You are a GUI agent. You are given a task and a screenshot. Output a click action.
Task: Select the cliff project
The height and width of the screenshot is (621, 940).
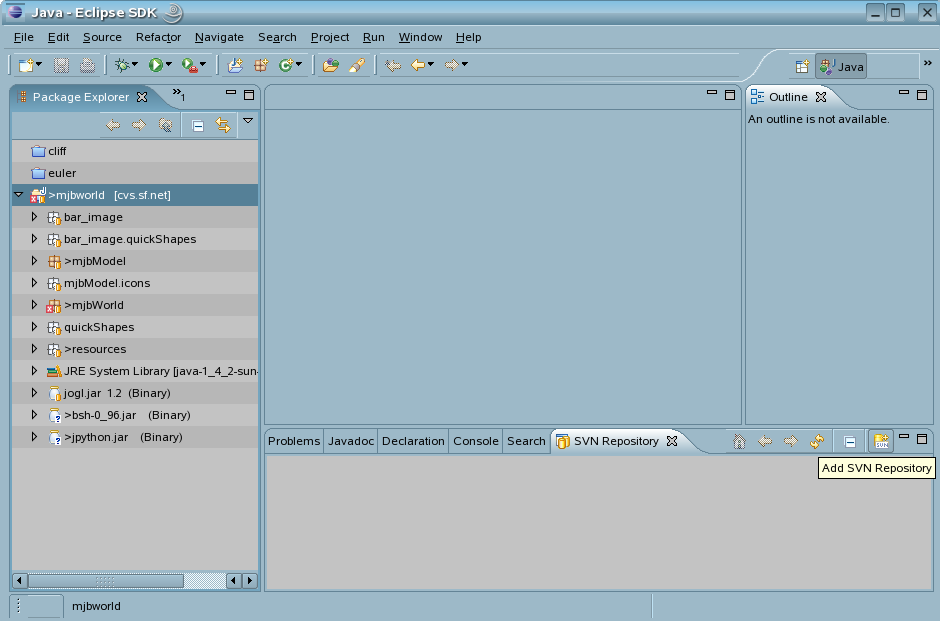coord(135,151)
